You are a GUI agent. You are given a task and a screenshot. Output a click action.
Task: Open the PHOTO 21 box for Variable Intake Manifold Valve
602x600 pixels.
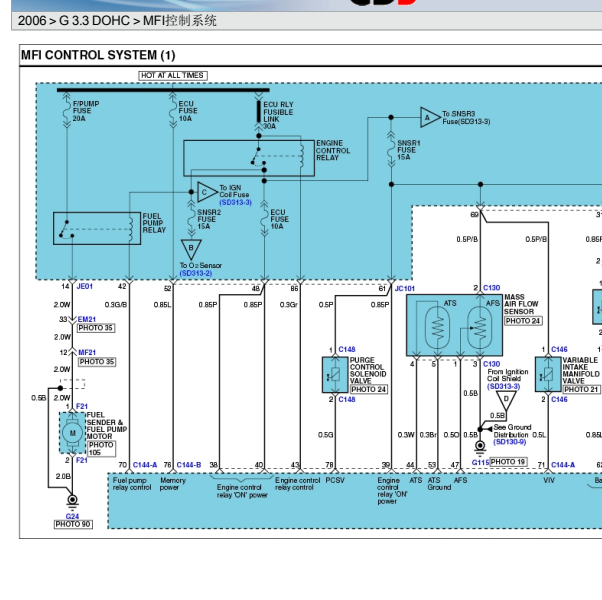581,389
